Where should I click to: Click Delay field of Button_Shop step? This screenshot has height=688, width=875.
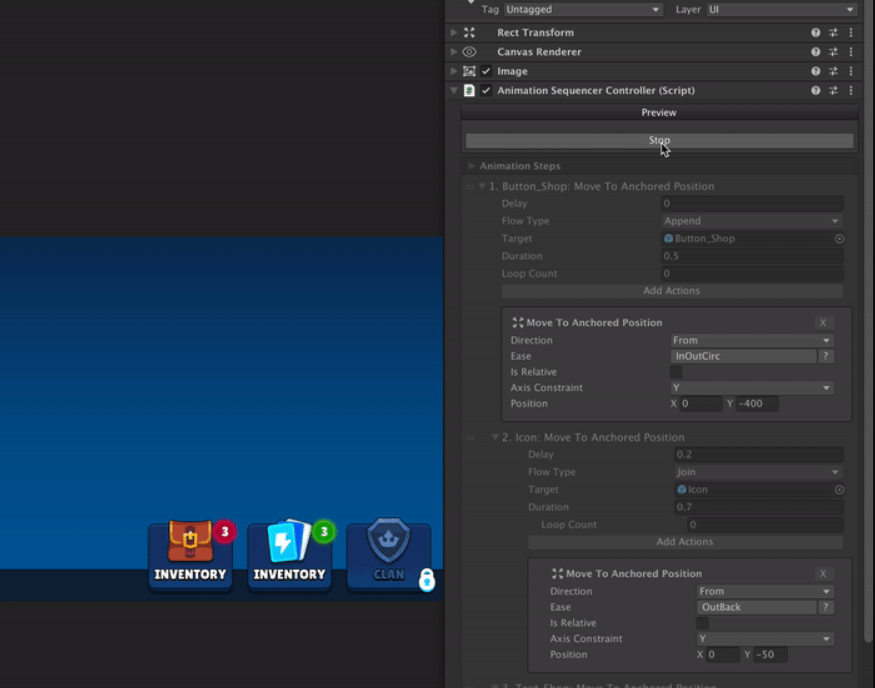pyautogui.click(x=752, y=204)
